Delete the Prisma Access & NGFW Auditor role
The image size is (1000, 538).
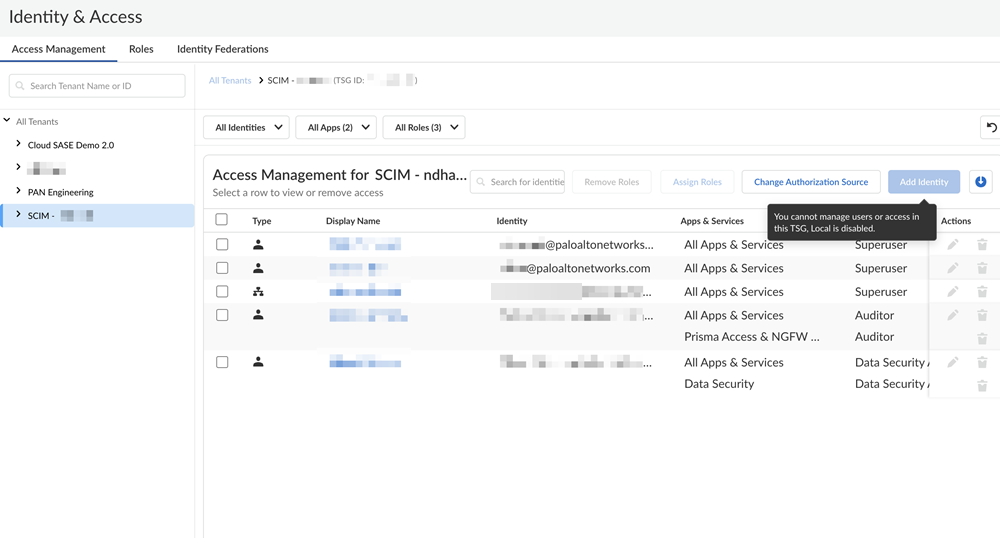(x=982, y=338)
